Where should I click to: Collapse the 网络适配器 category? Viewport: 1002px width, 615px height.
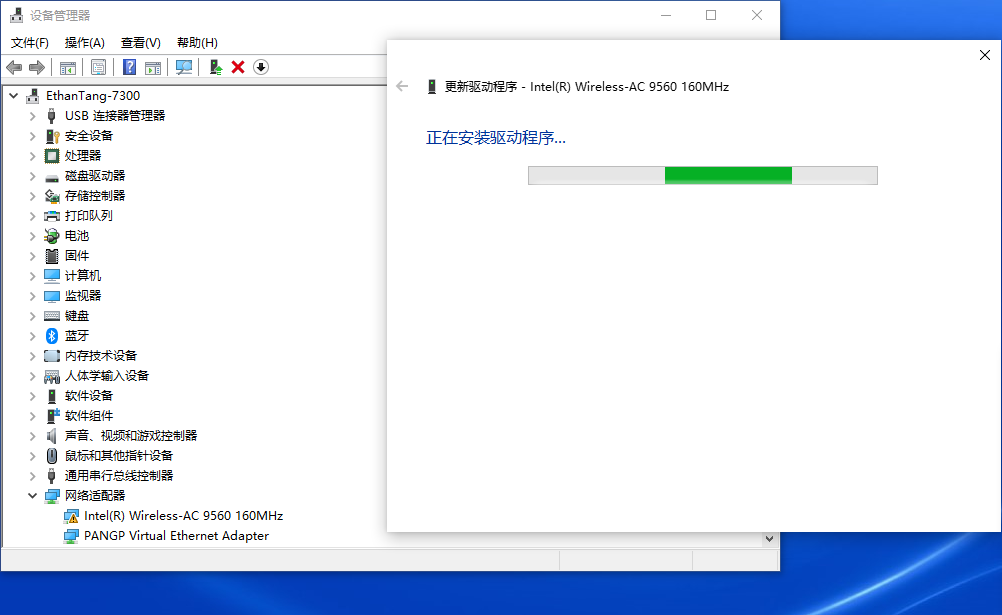coord(33,495)
